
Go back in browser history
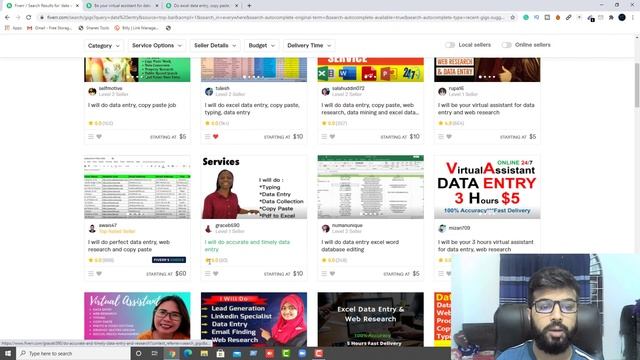[x=7, y=18]
